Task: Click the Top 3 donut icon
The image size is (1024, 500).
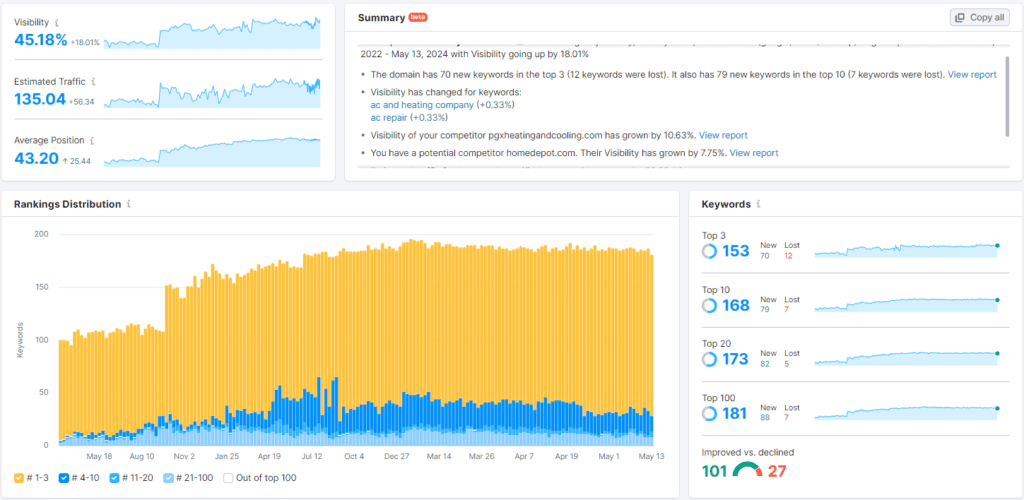Action: 709,251
